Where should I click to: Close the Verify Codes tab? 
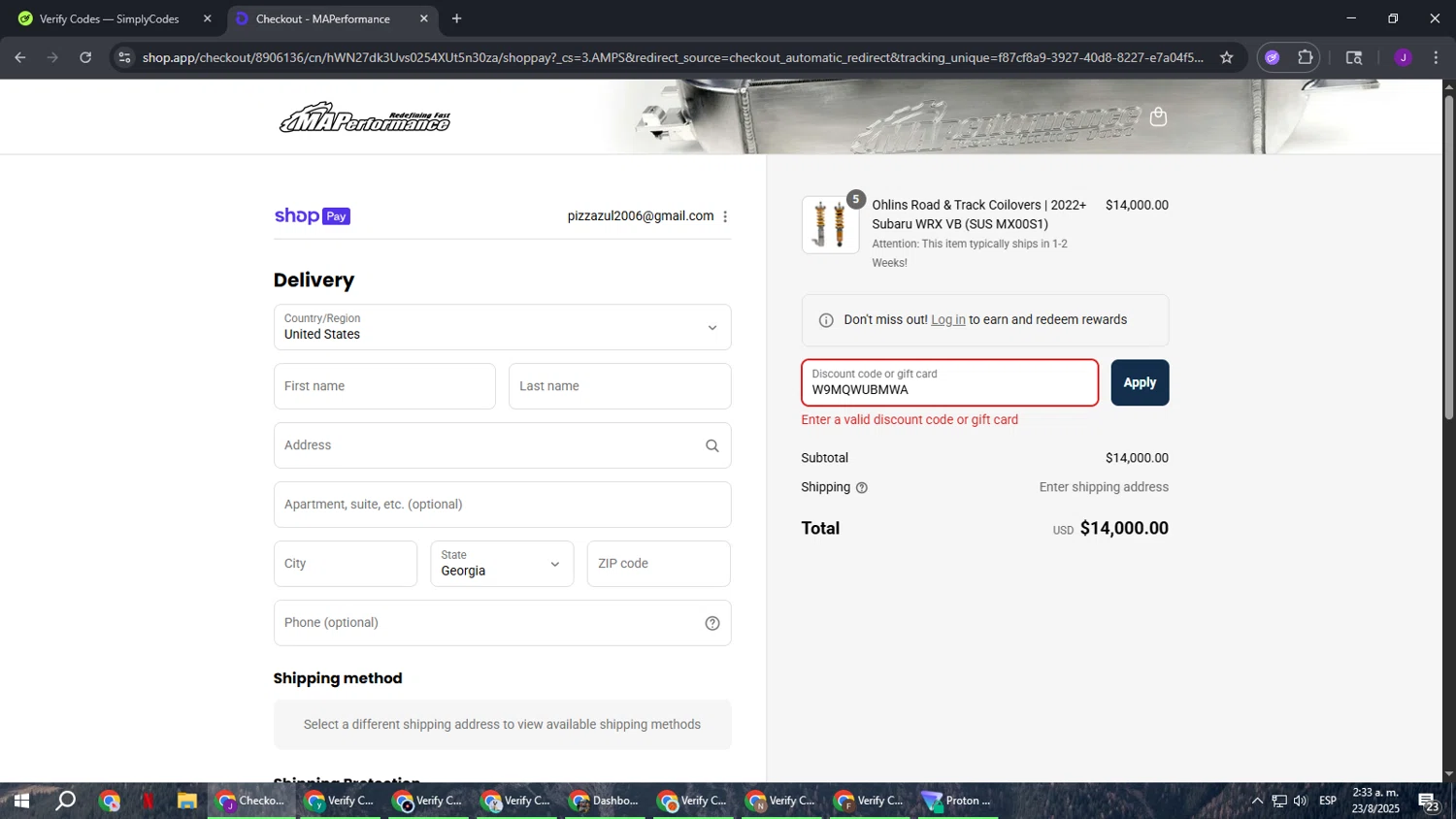pos(207,18)
